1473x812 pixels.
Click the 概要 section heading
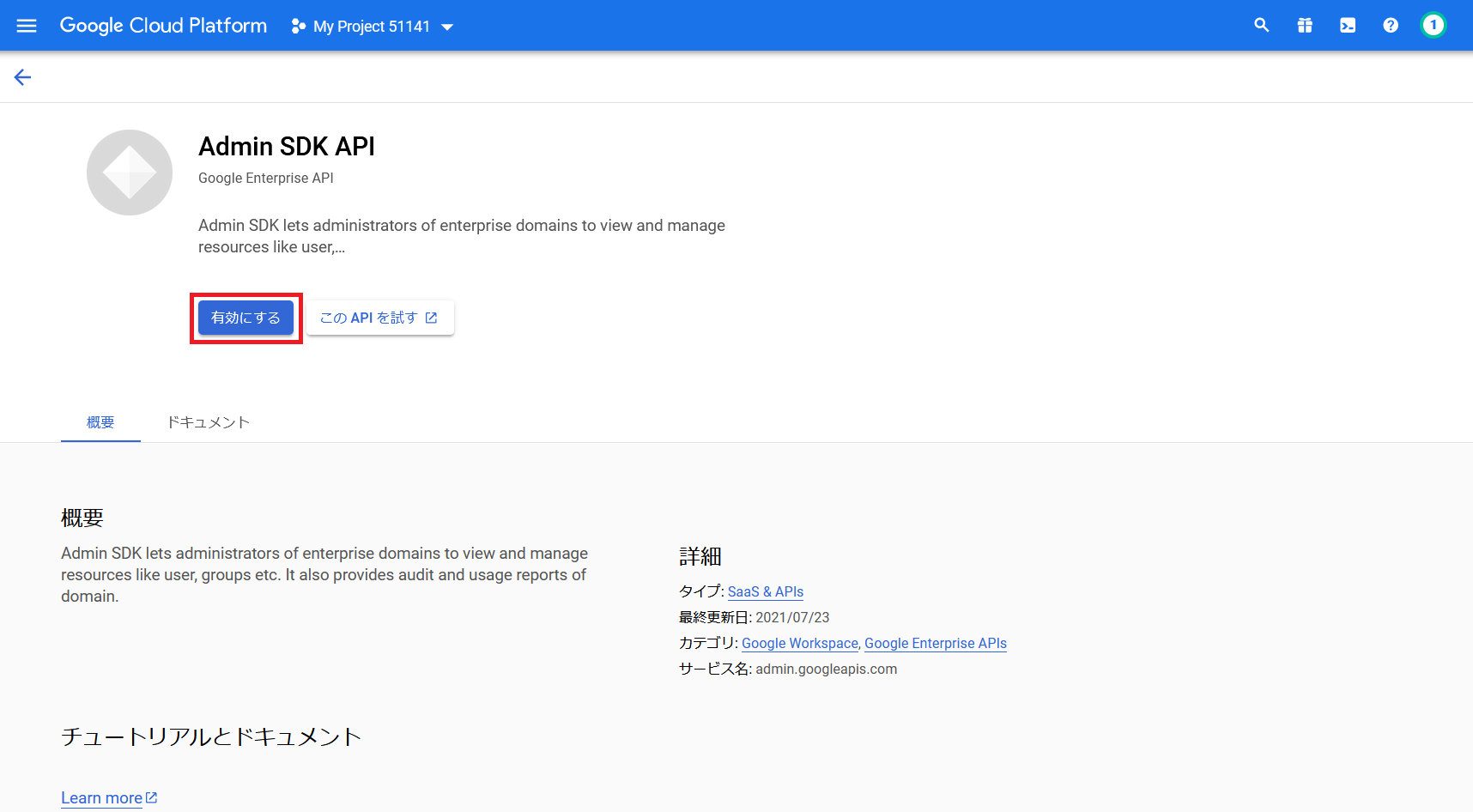point(82,518)
